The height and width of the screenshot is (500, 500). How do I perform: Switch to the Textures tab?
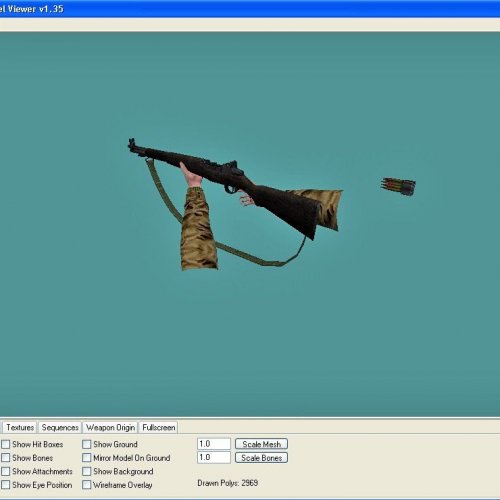click(20, 427)
